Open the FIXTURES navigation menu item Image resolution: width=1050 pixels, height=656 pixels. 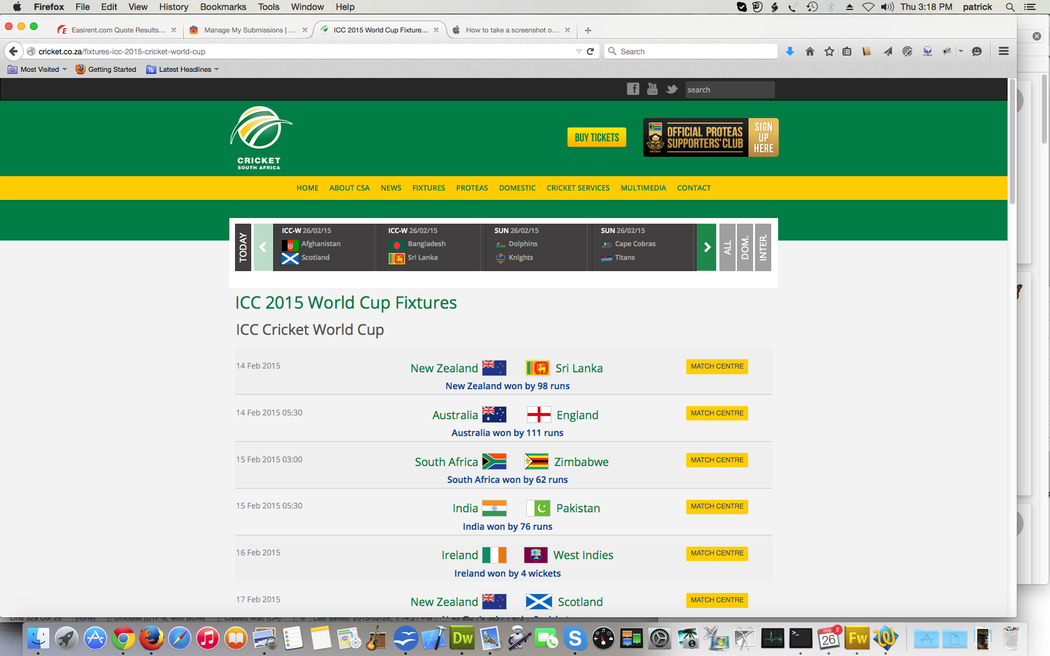click(429, 188)
